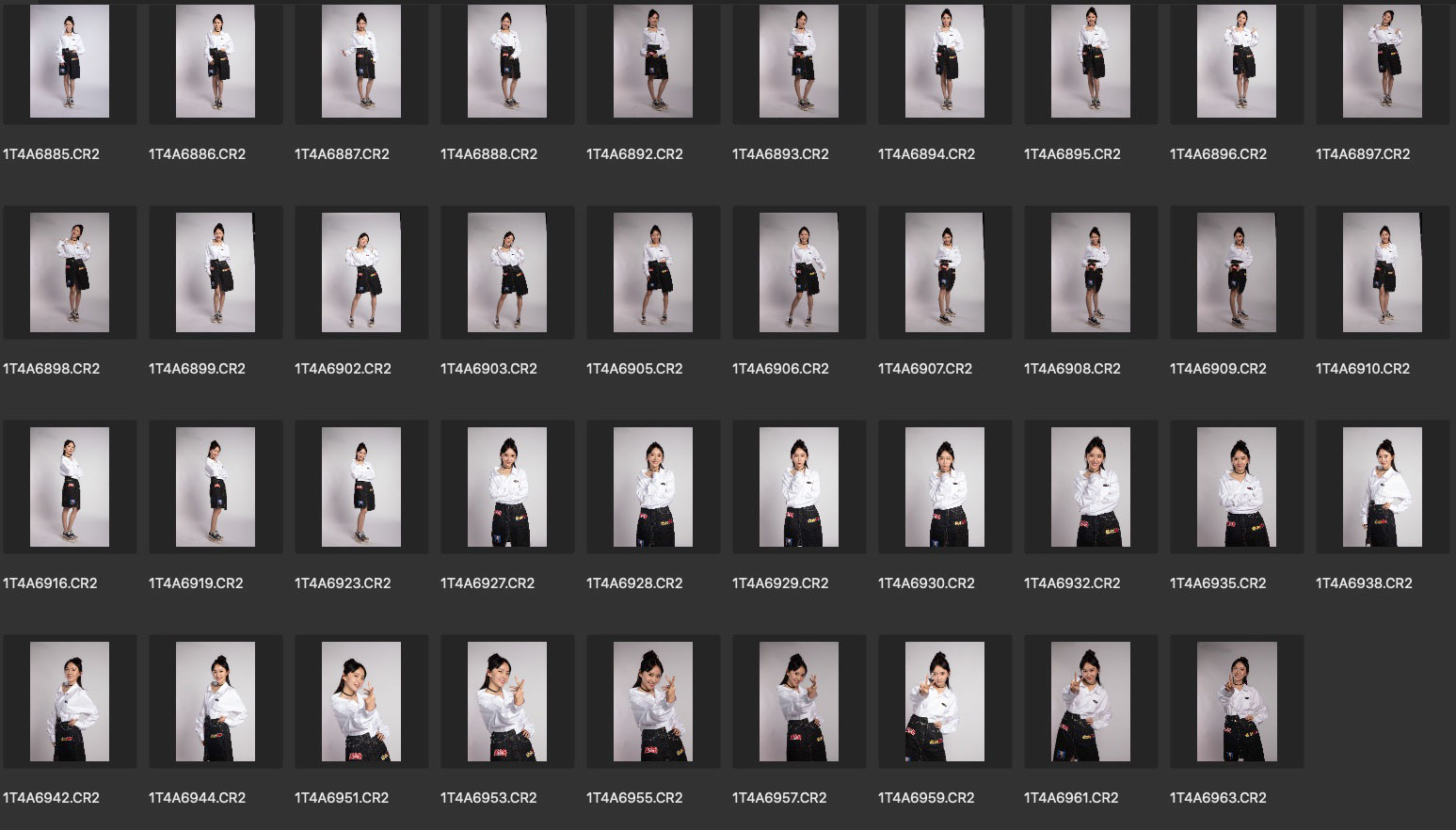Select the 1T4A6953.CR2 thumbnail
This screenshot has width=1456, height=830.
tap(507, 701)
